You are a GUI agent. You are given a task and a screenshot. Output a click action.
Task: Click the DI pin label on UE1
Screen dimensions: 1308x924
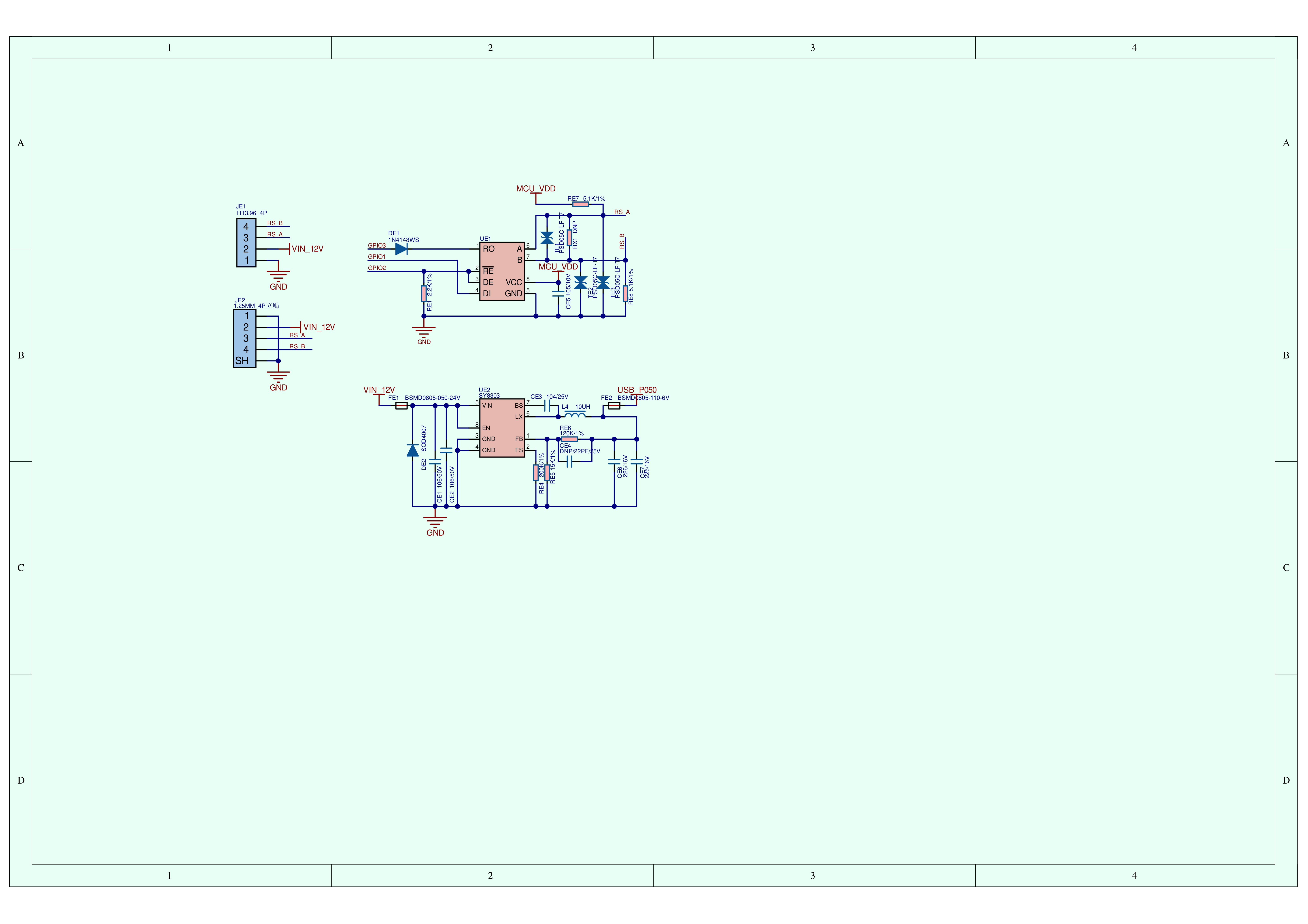tap(486, 293)
